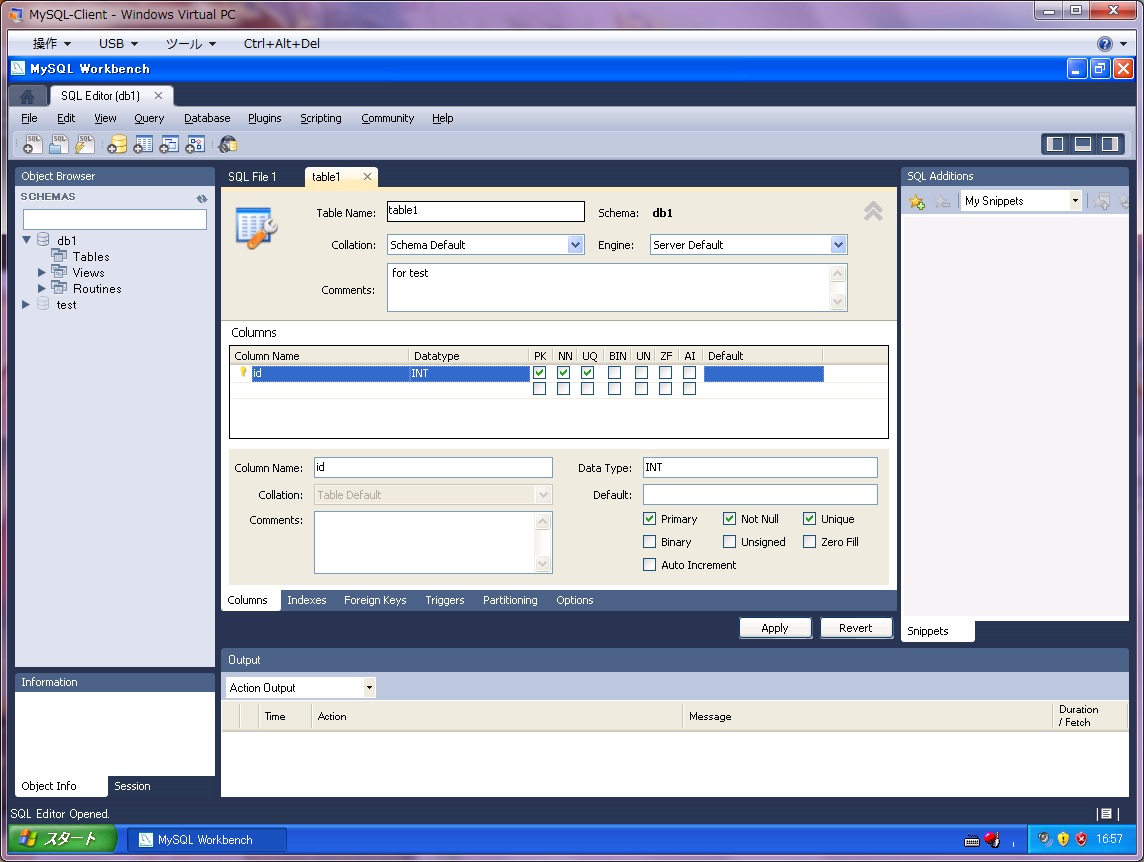
Task: Toggle the bottom output panel visibility
Action: 1083,144
